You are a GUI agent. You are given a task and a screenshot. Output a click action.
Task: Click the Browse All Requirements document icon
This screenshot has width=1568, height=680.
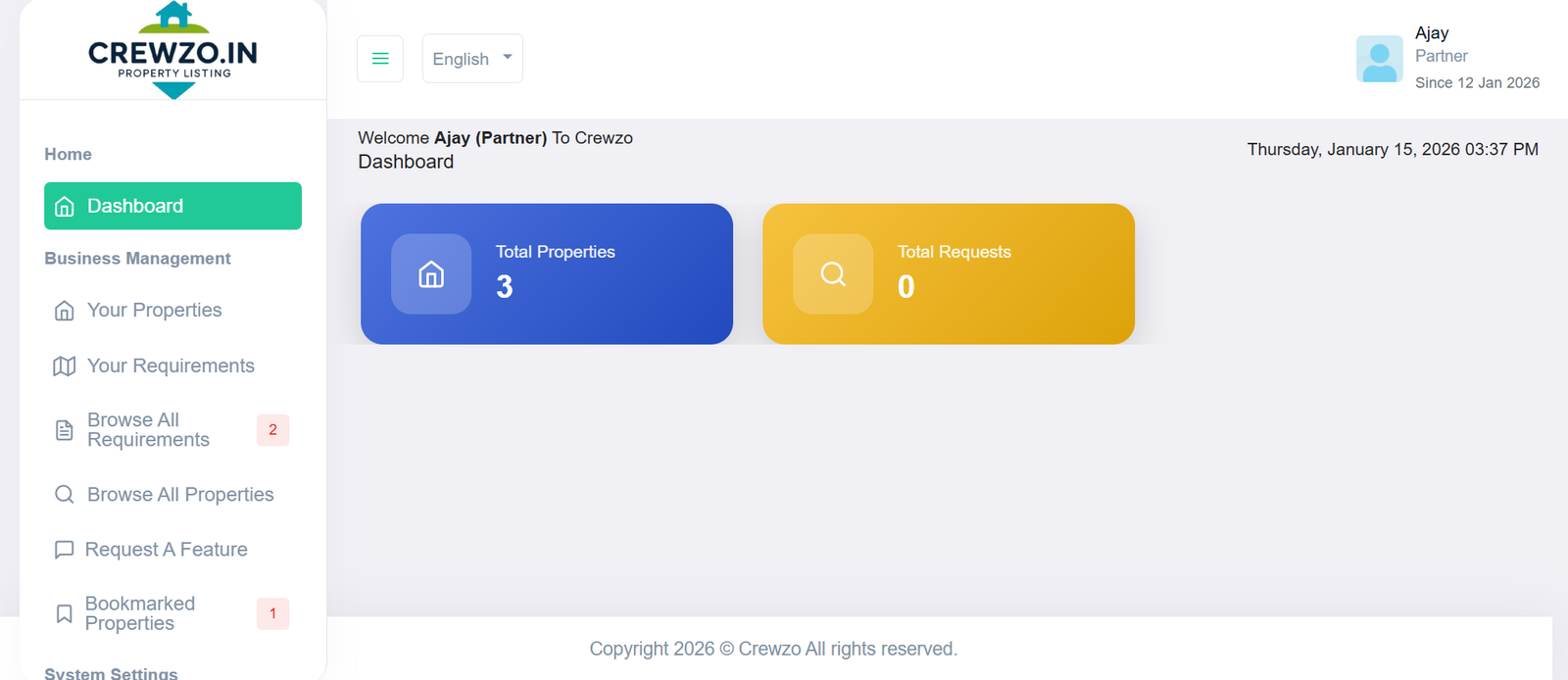65,430
